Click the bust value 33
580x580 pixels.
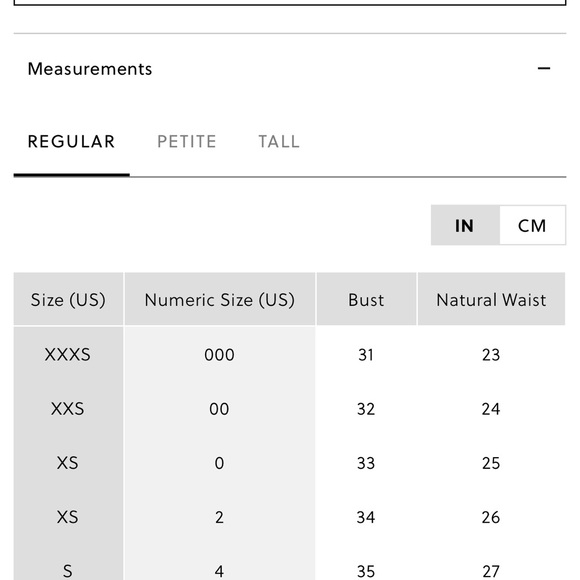(366, 463)
